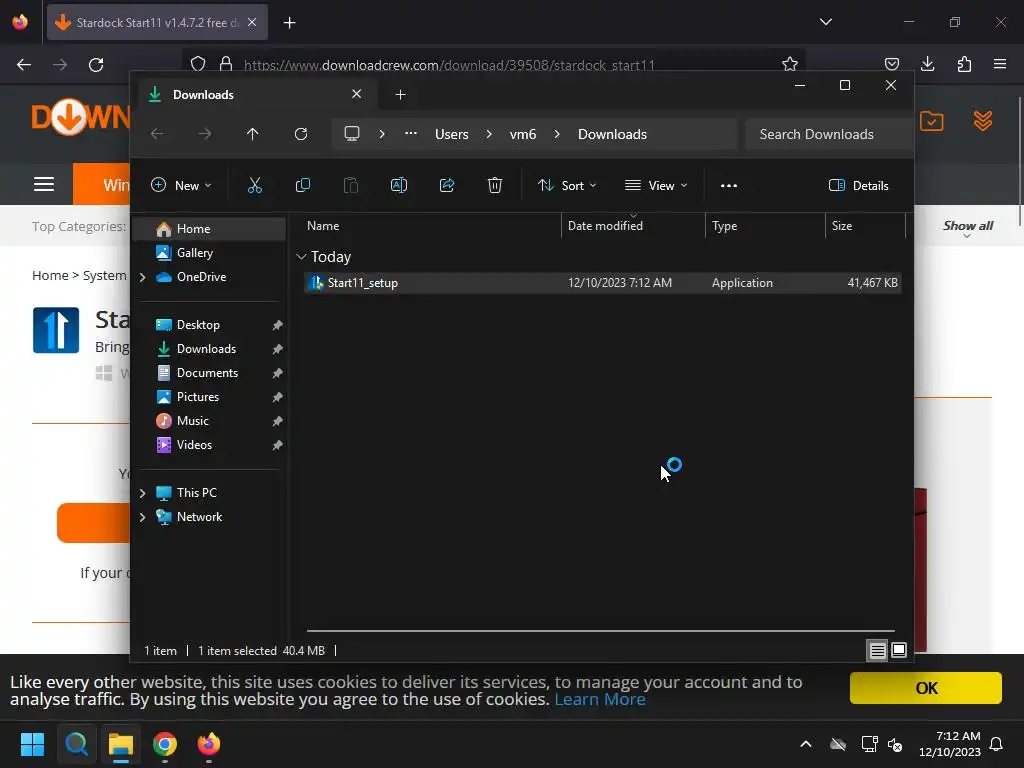Sort by the Type column header

click(765, 226)
